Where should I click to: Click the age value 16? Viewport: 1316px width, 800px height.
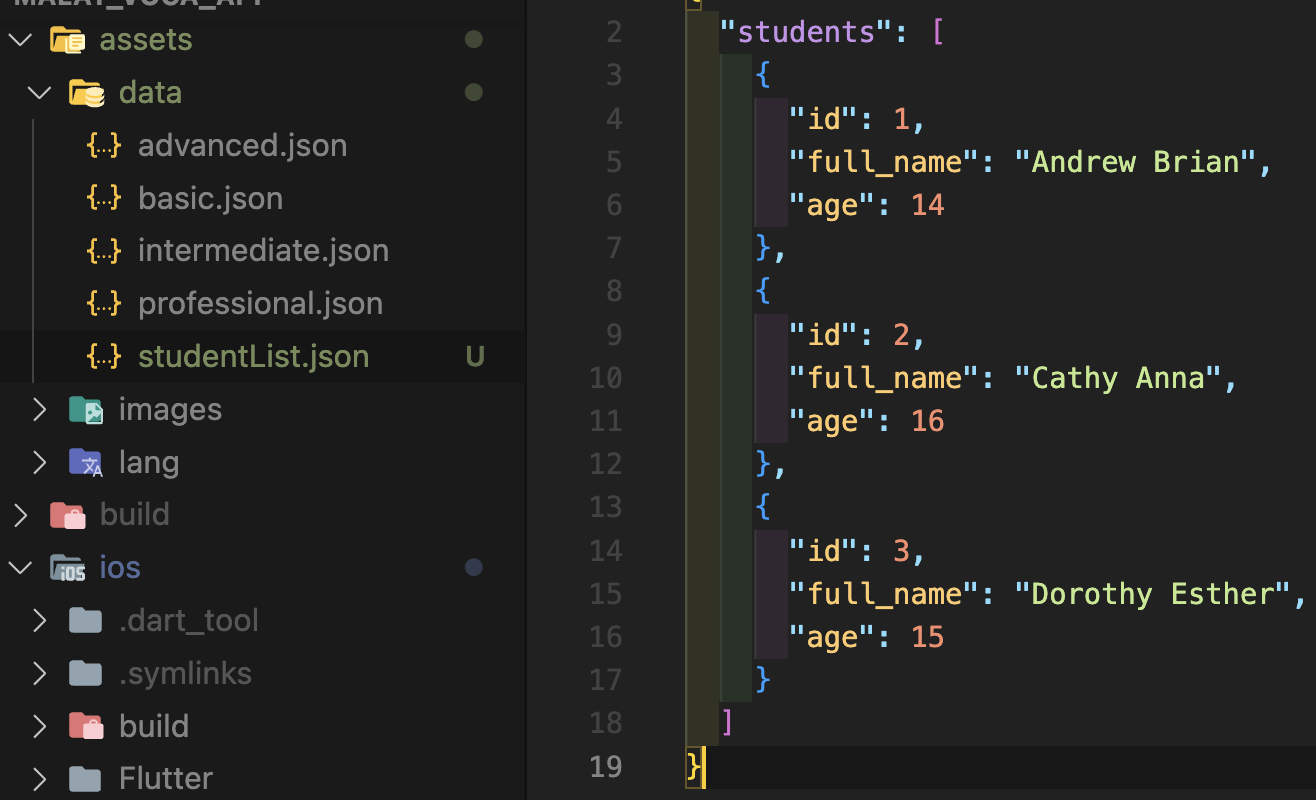[928, 422]
